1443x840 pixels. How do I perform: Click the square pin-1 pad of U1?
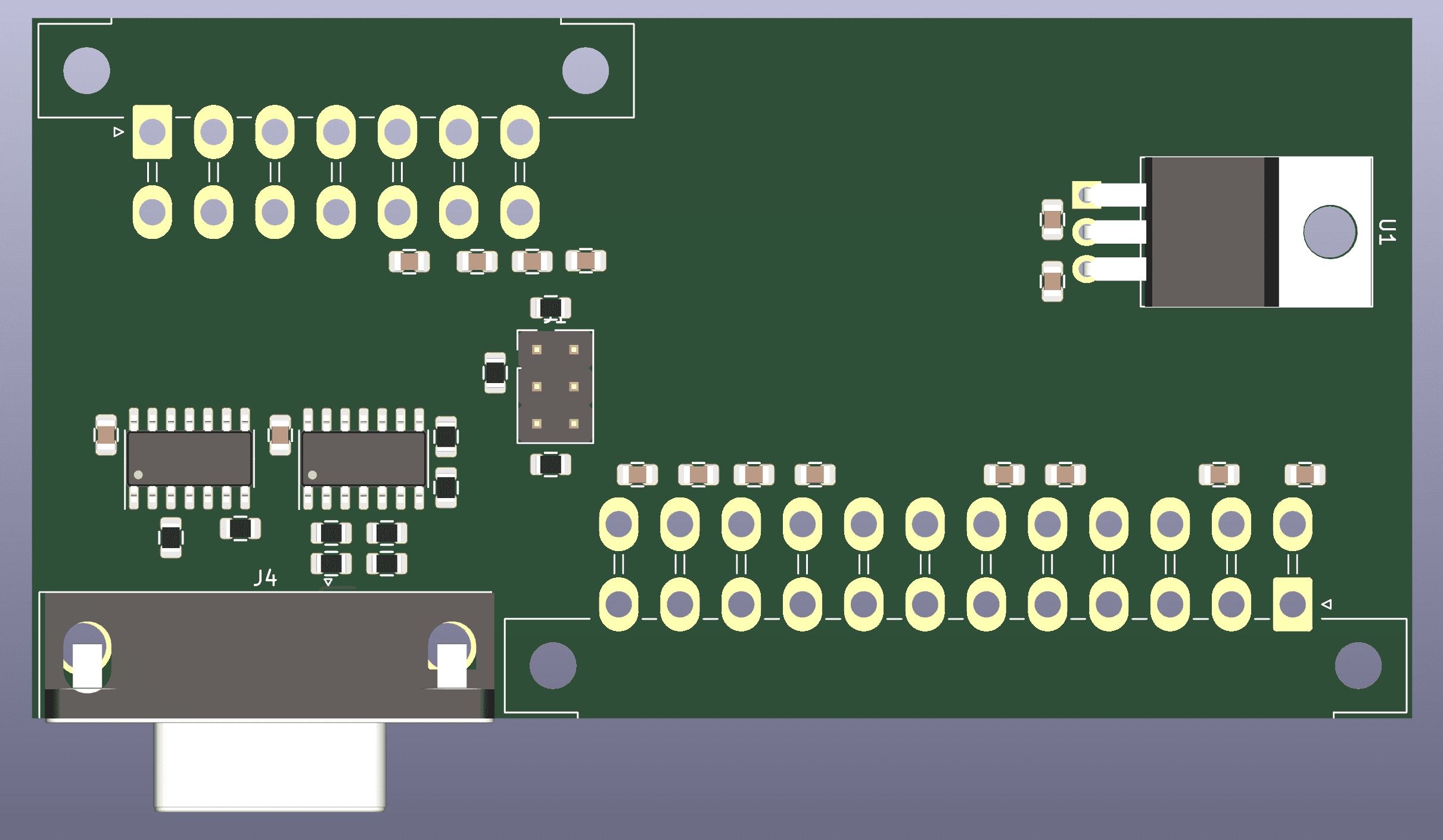(x=1086, y=195)
